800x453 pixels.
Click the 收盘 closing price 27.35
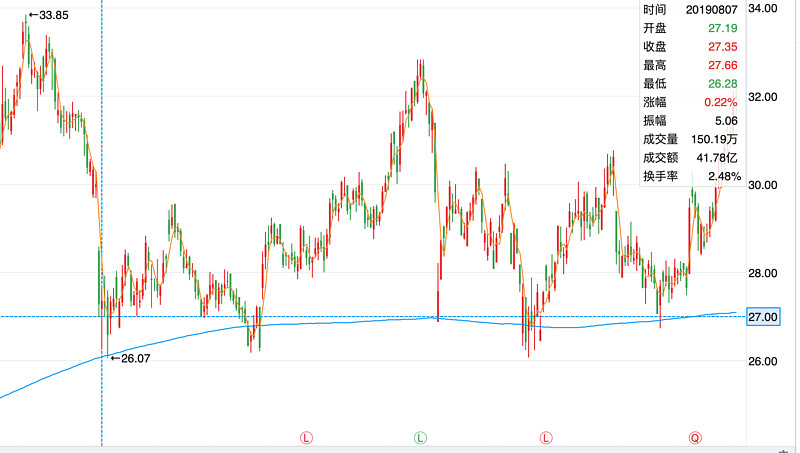pyautogui.click(x=721, y=47)
